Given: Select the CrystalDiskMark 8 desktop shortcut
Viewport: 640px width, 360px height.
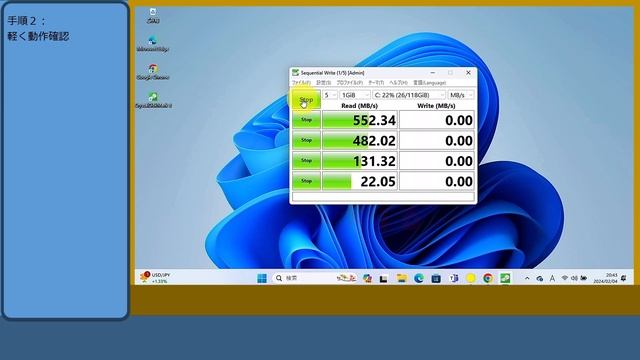Looking at the screenshot, I should coord(153,100).
